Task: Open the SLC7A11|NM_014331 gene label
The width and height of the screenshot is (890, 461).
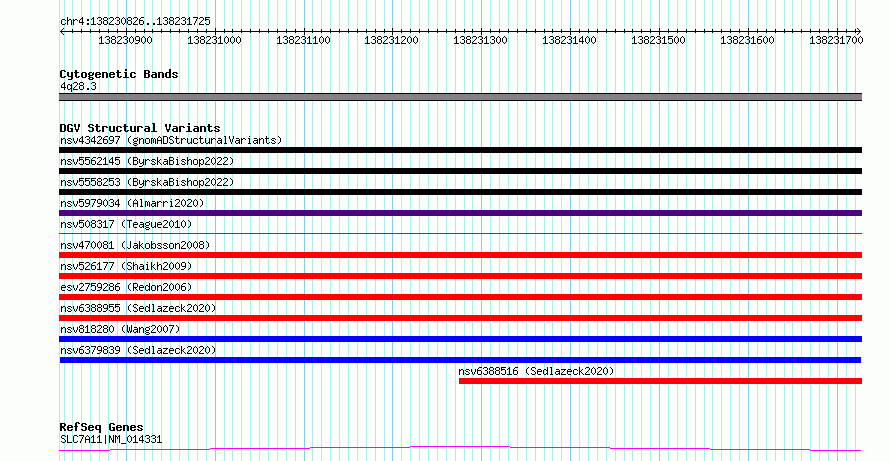Action: point(111,439)
